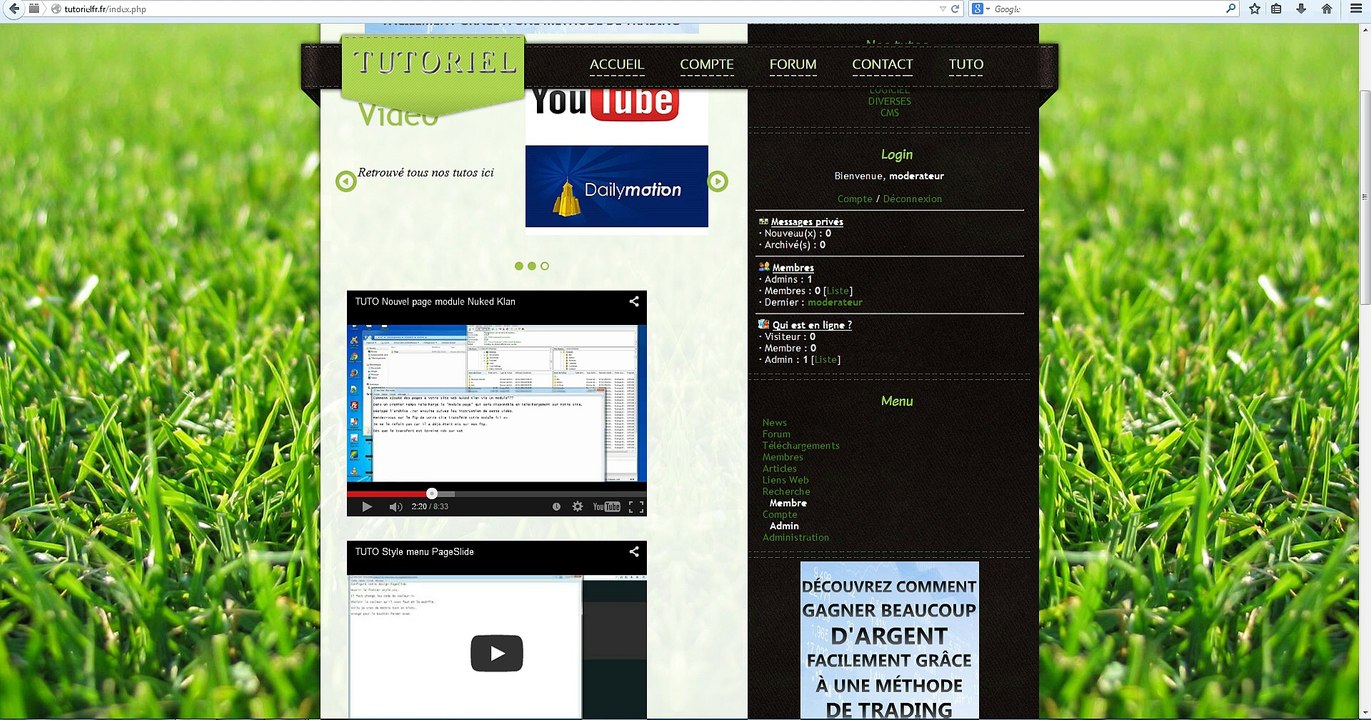The width and height of the screenshot is (1371, 720).
Task: Seek on the Nuked Klan video progress bar
Action: (x=497, y=493)
